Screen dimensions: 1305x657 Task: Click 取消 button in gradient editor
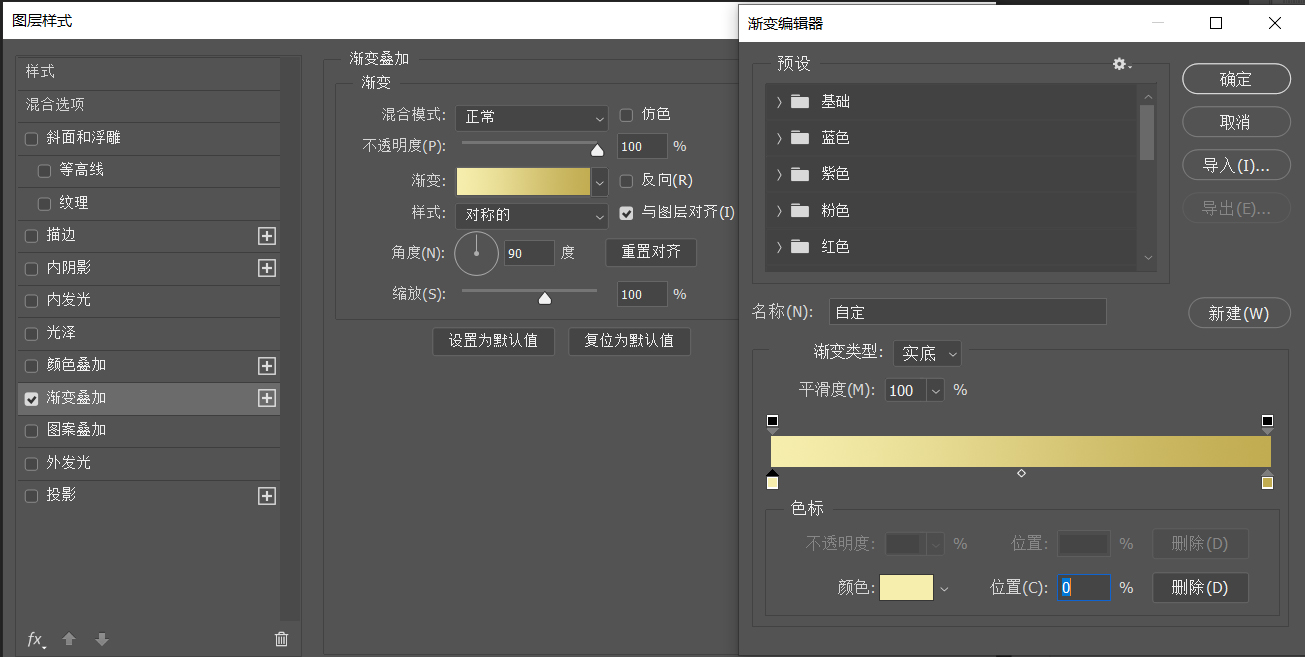pos(1236,122)
